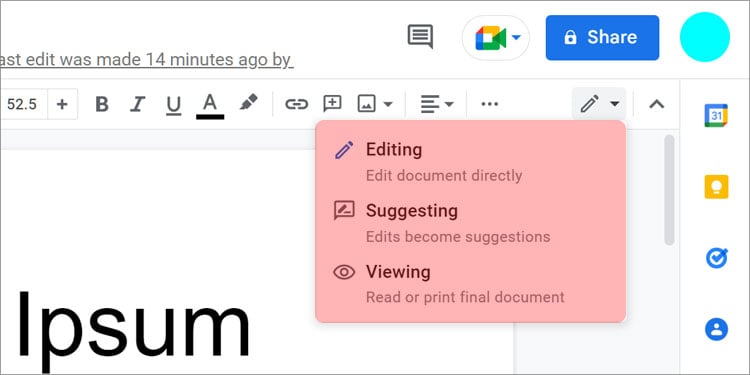This screenshot has height=375, width=750.
Task: Click the Google Calendar sidebar icon
Action: point(716,115)
